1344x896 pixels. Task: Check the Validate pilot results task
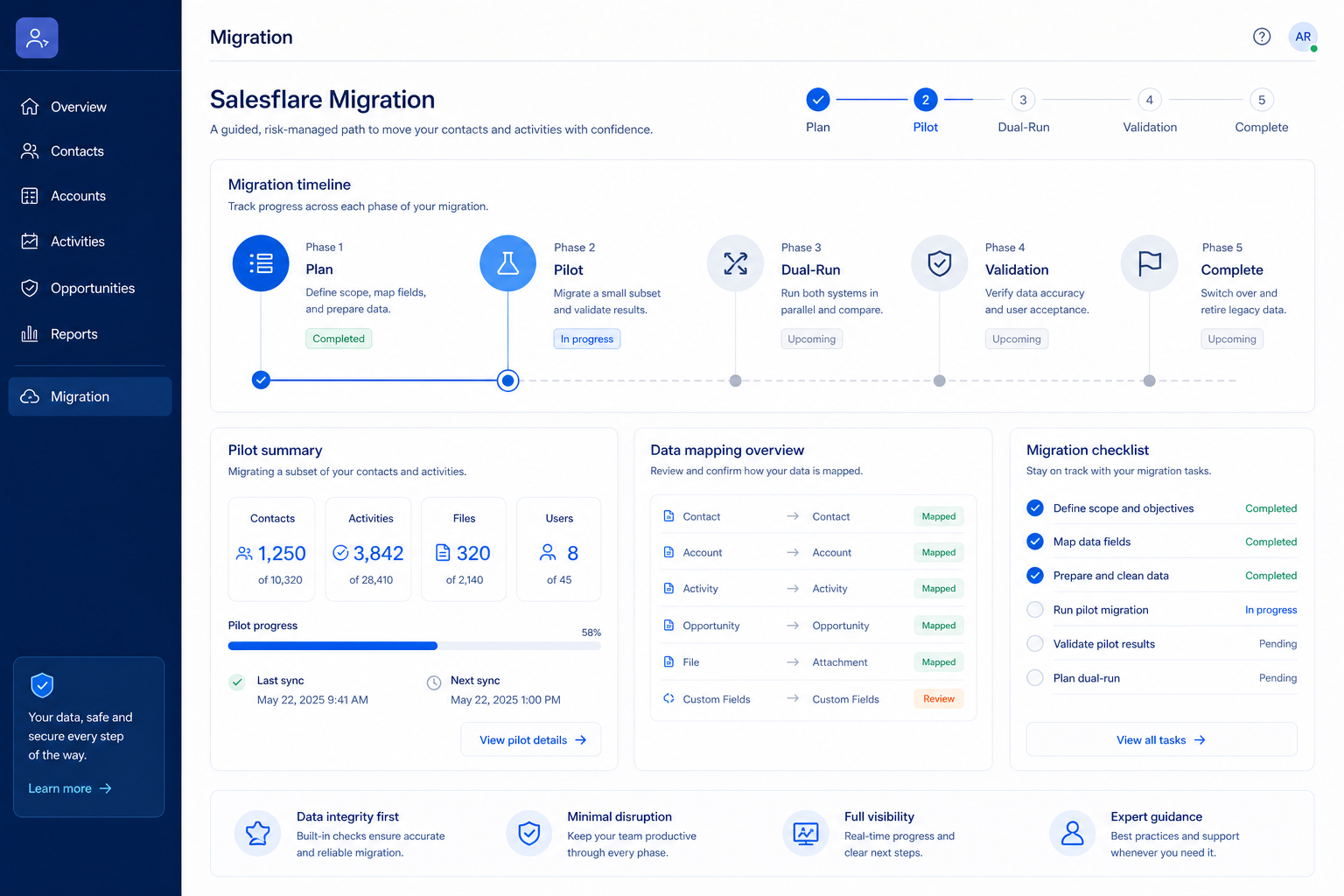1035,644
